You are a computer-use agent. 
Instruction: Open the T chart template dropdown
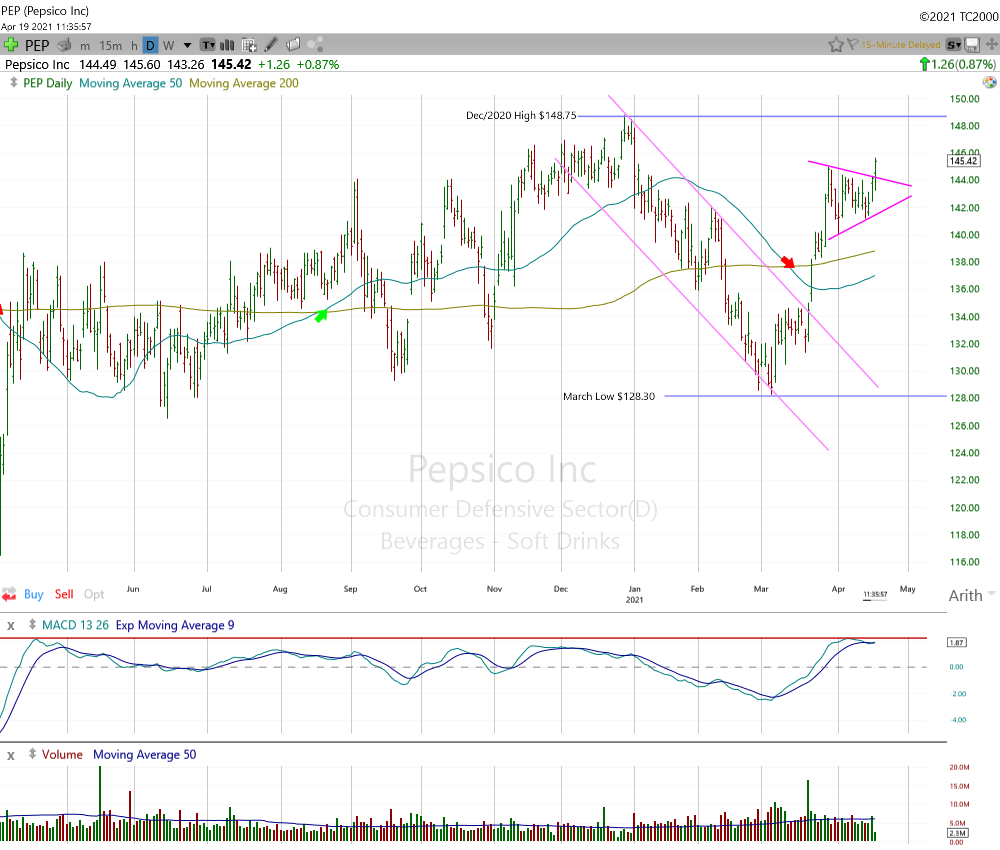[208, 45]
